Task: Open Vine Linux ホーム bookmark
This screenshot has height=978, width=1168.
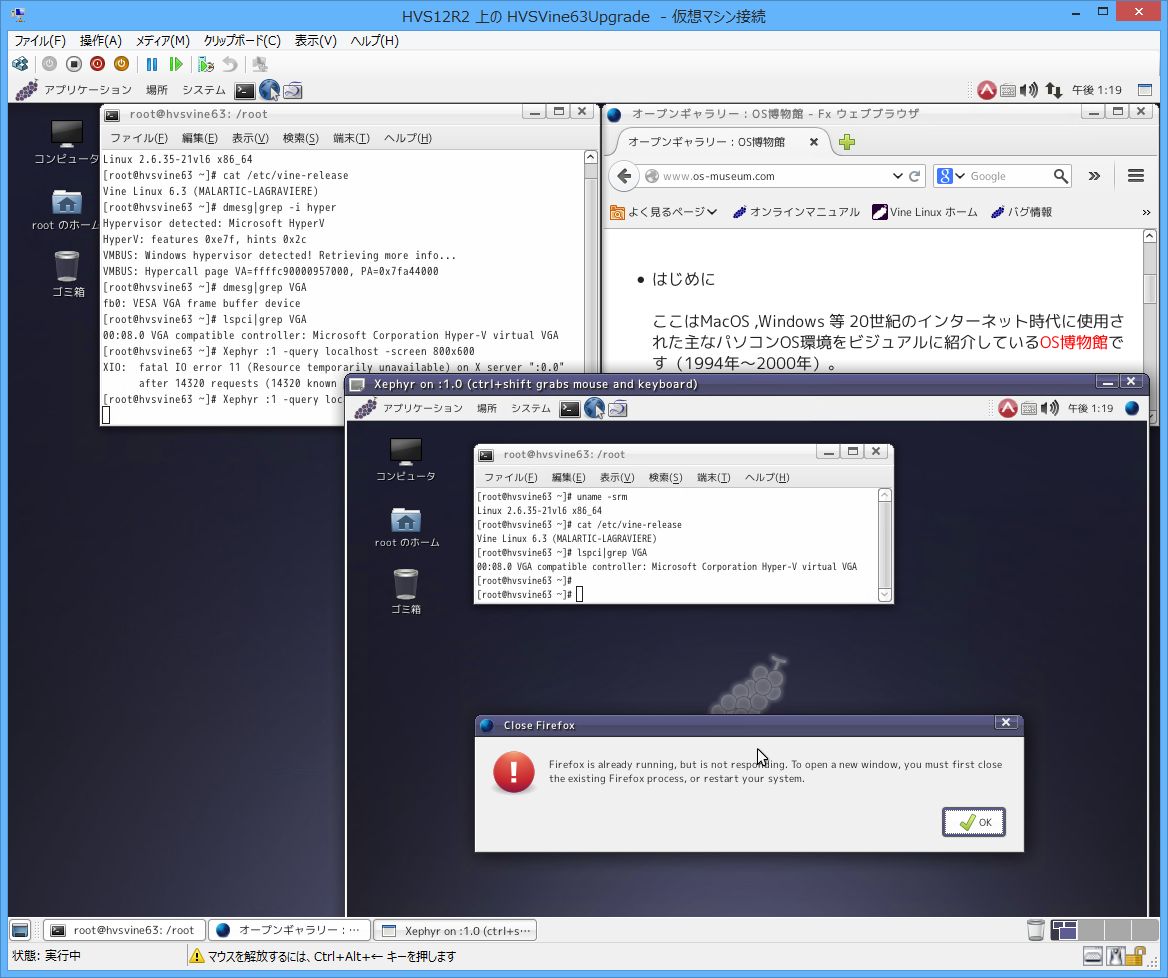Action: click(924, 212)
